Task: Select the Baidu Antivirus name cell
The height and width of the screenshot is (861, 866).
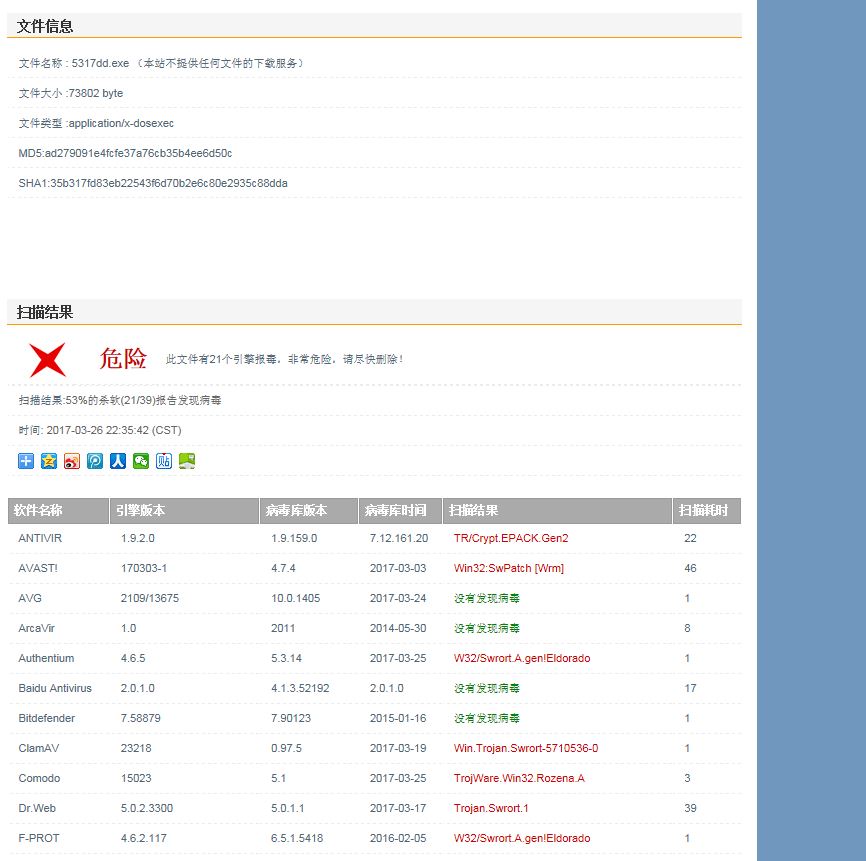Action: click(55, 688)
